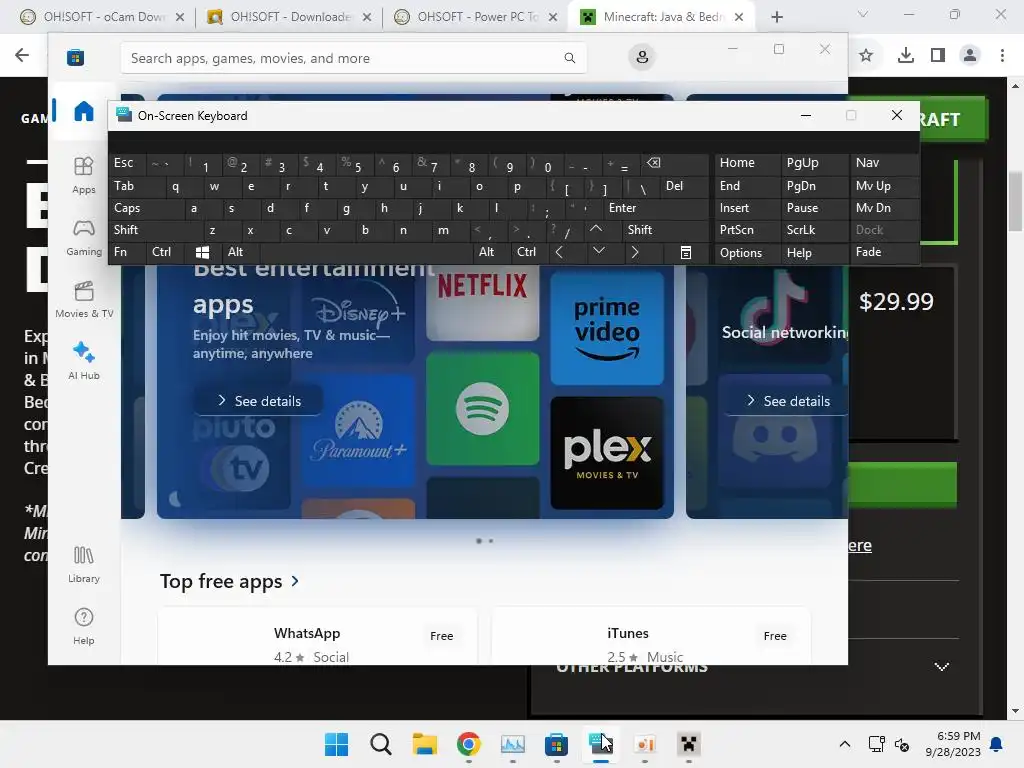This screenshot has height=768, width=1024.
Task: Click Free button for WhatsApp
Action: point(441,635)
